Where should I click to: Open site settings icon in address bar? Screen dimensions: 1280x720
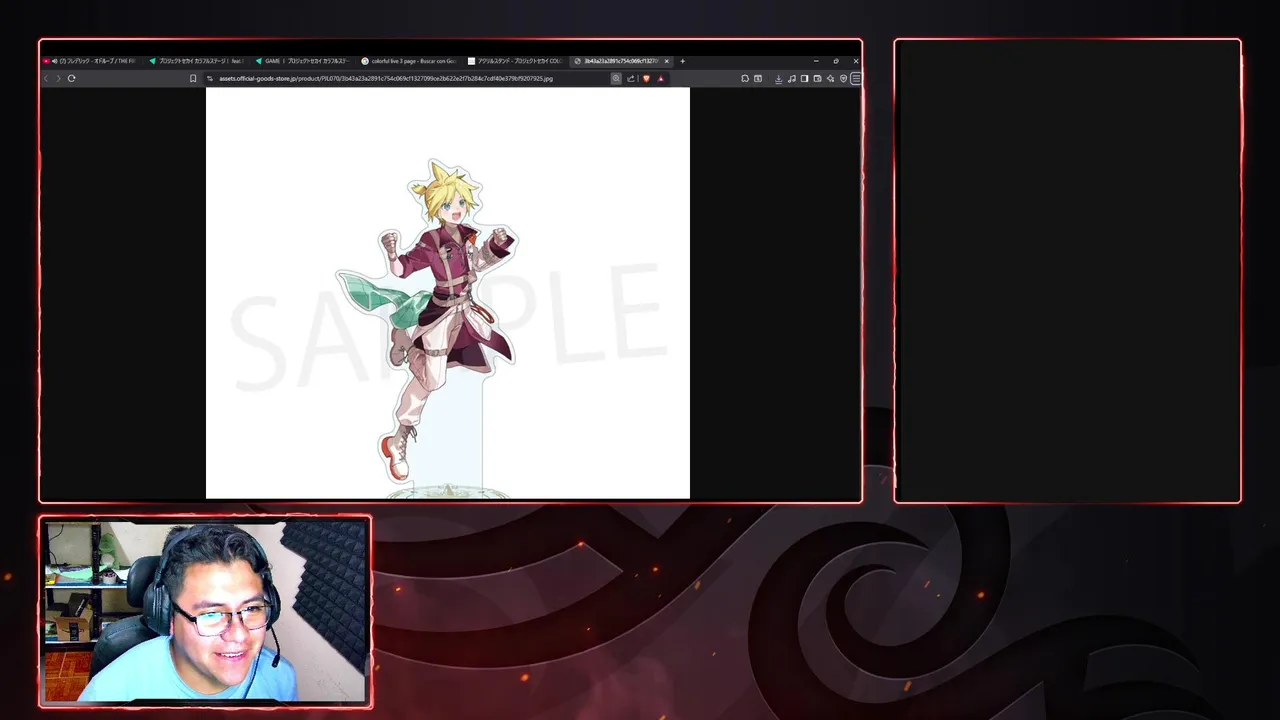(x=210, y=78)
